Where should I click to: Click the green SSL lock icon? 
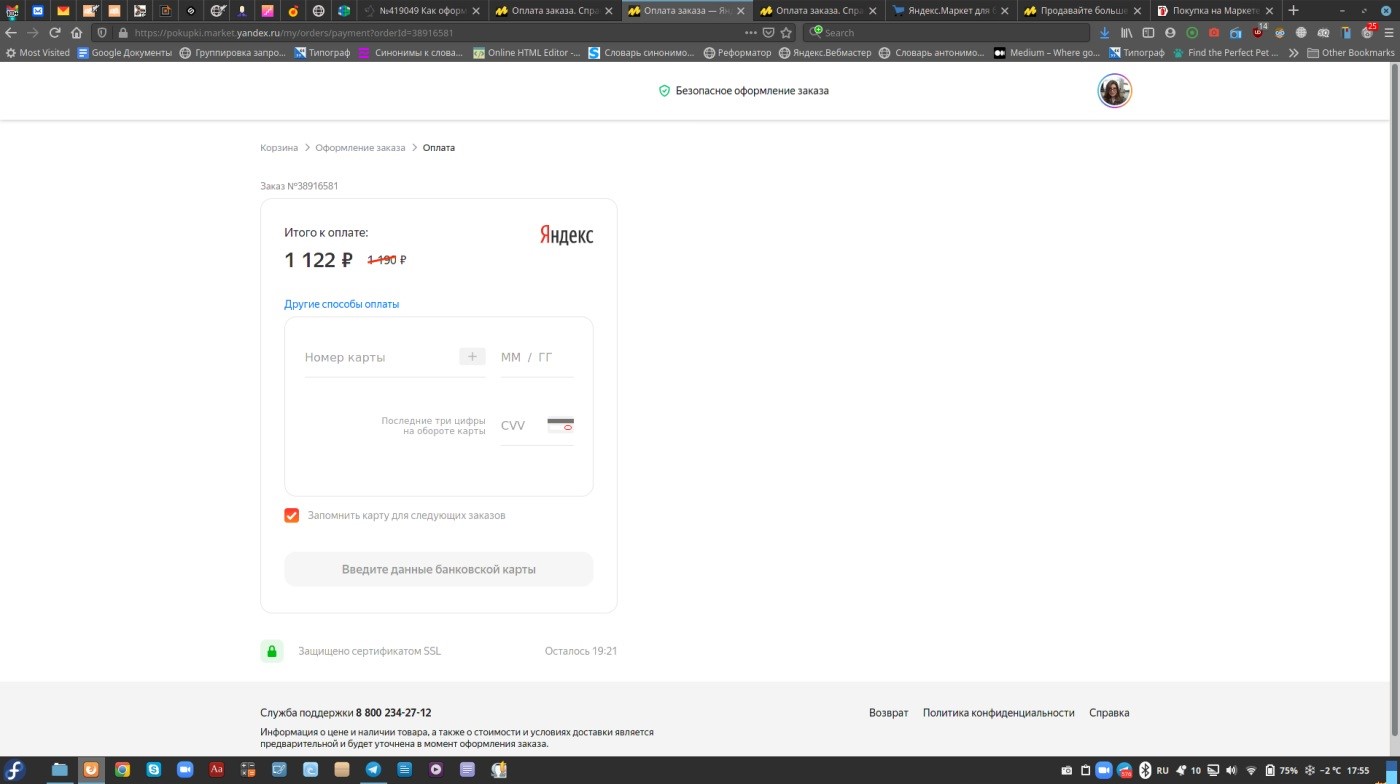(x=271, y=651)
